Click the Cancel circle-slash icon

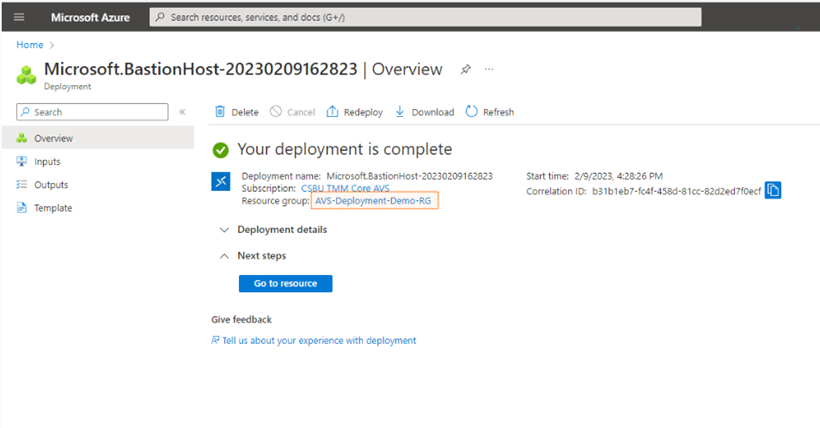(x=276, y=111)
